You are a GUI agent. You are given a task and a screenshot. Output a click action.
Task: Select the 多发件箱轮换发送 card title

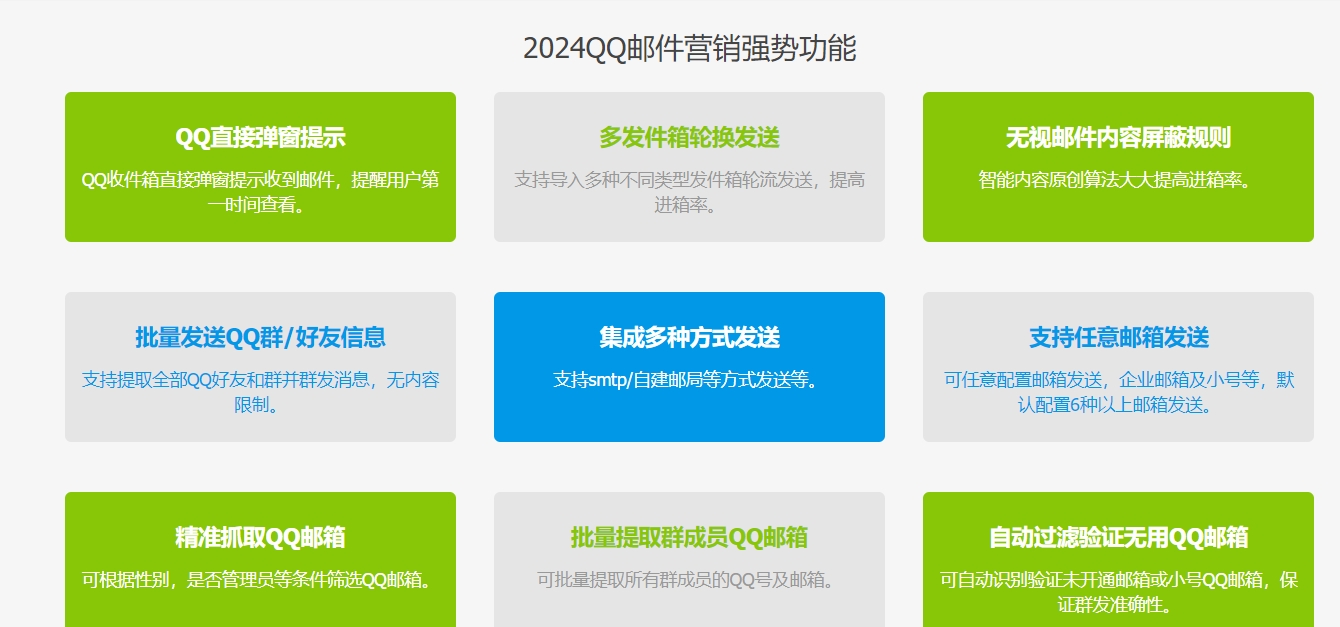(689, 137)
